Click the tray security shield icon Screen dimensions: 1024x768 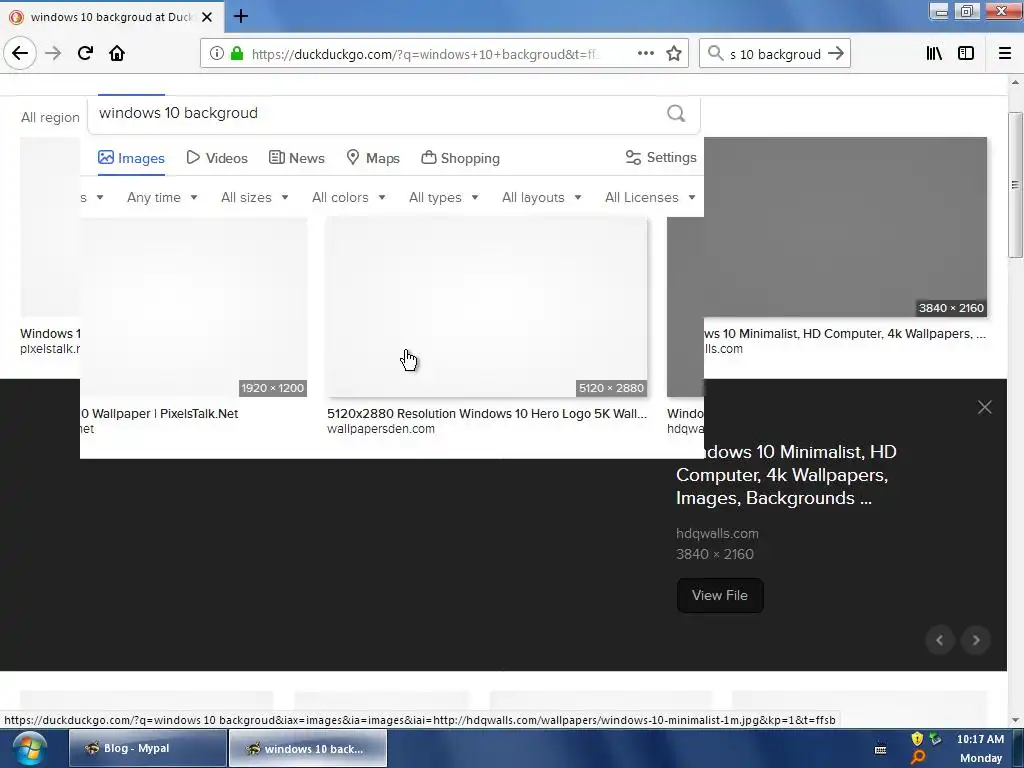coord(917,739)
